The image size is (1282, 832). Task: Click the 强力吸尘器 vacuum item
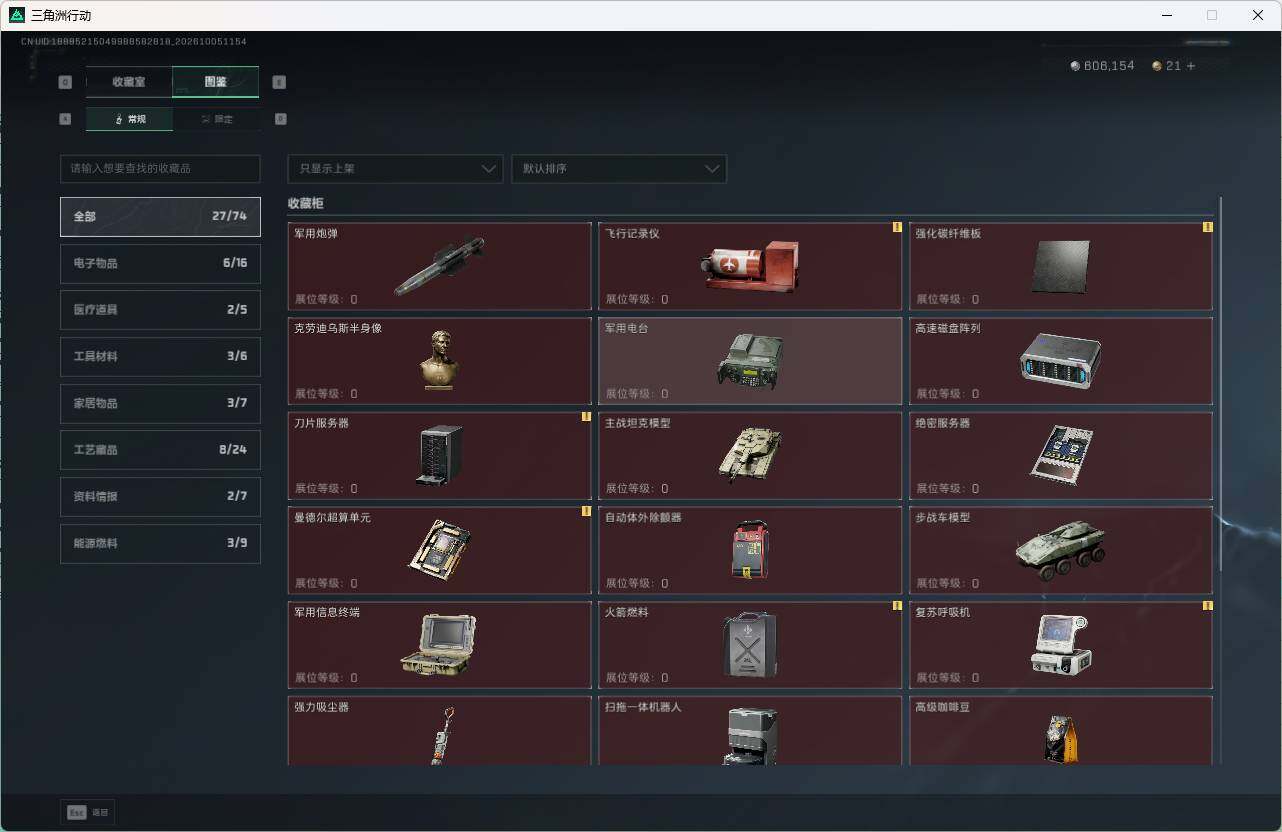439,731
